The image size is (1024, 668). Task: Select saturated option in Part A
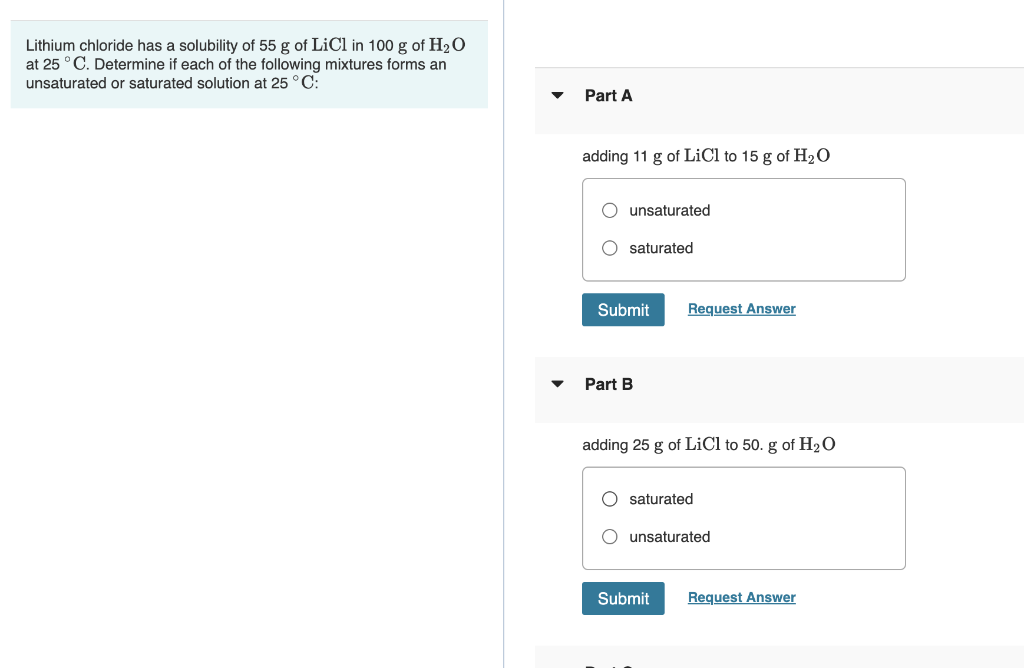(x=609, y=247)
